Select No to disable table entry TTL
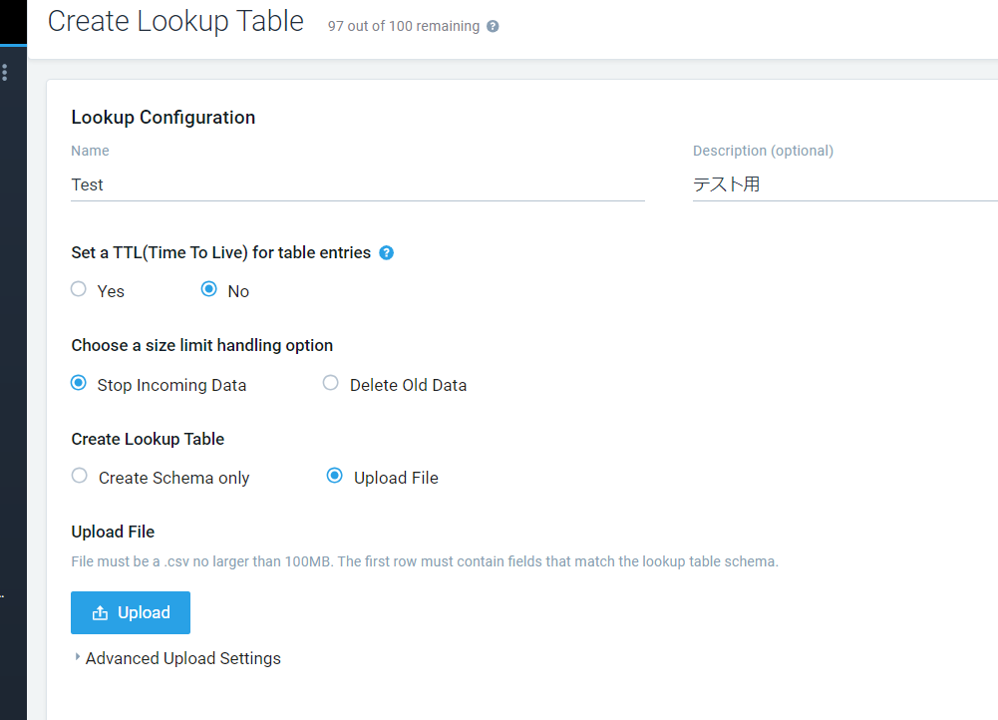Image resolution: width=998 pixels, height=720 pixels. [x=209, y=289]
